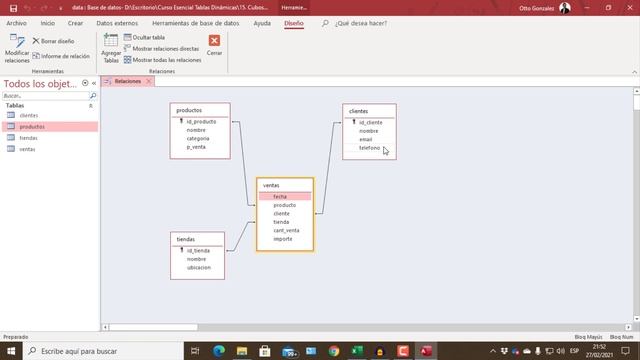640x360 pixels.
Task: Click categoria field in productos table
Action: [198, 138]
